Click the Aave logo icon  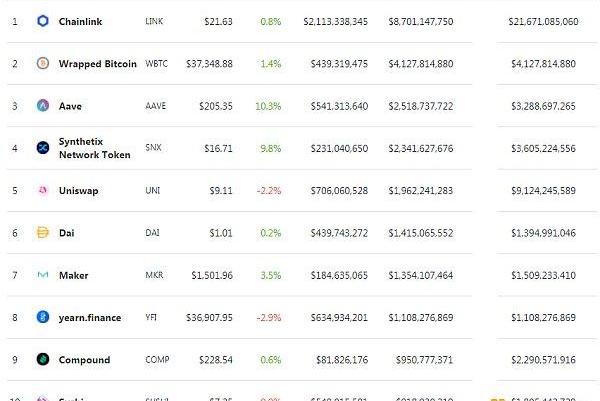pos(43,105)
